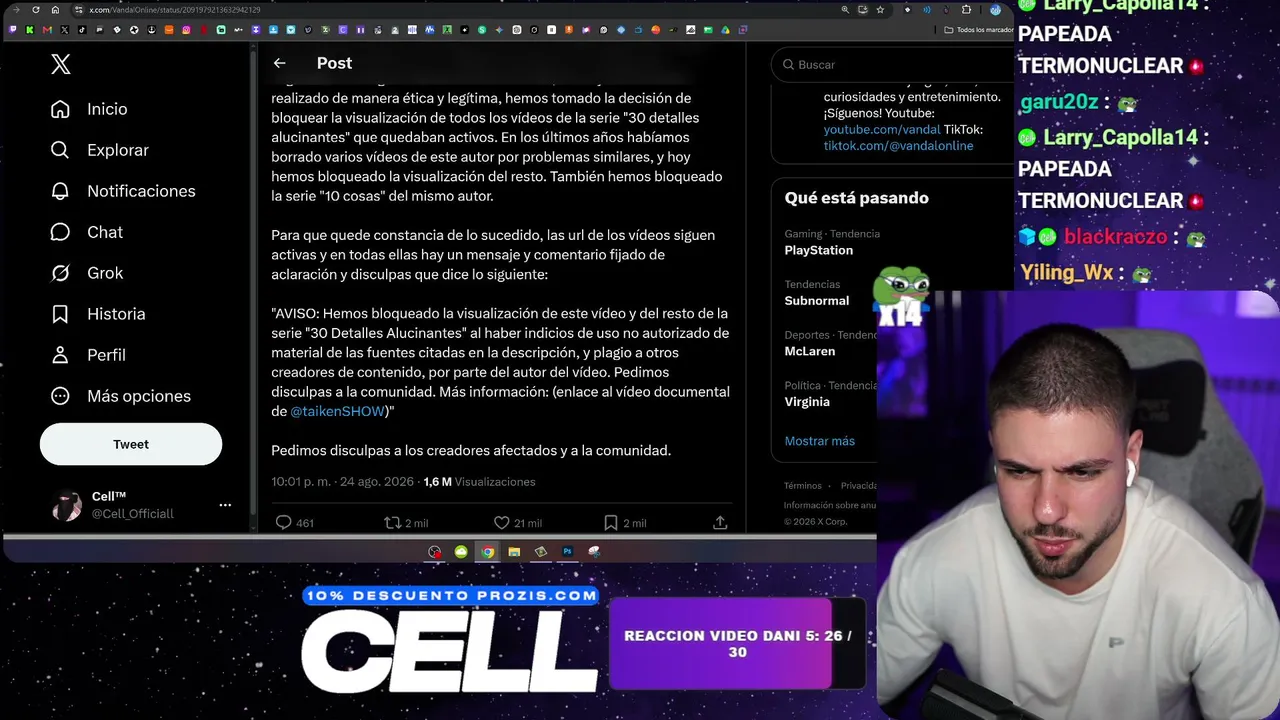Open the green cloud app in taskbar

pyautogui.click(x=461, y=551)
